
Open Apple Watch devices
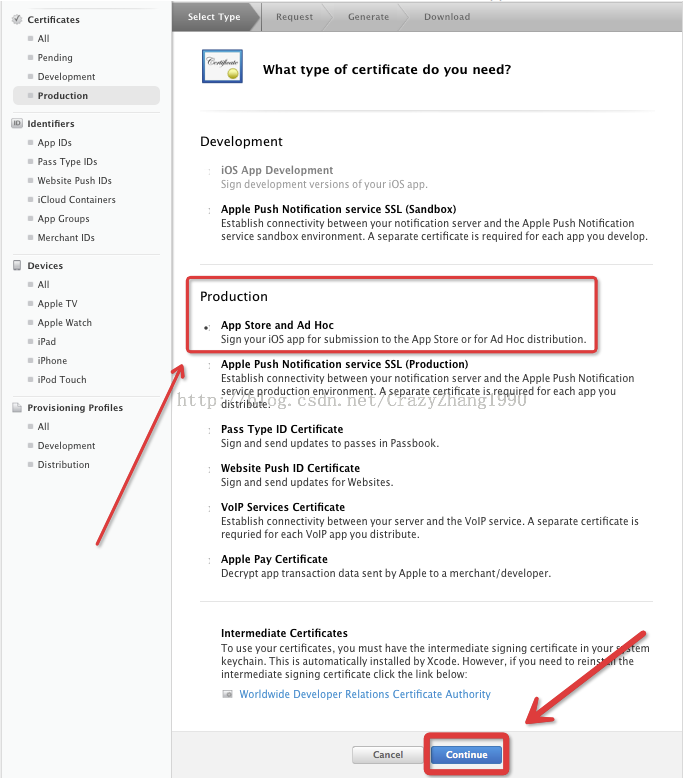[x=64, y=323]
